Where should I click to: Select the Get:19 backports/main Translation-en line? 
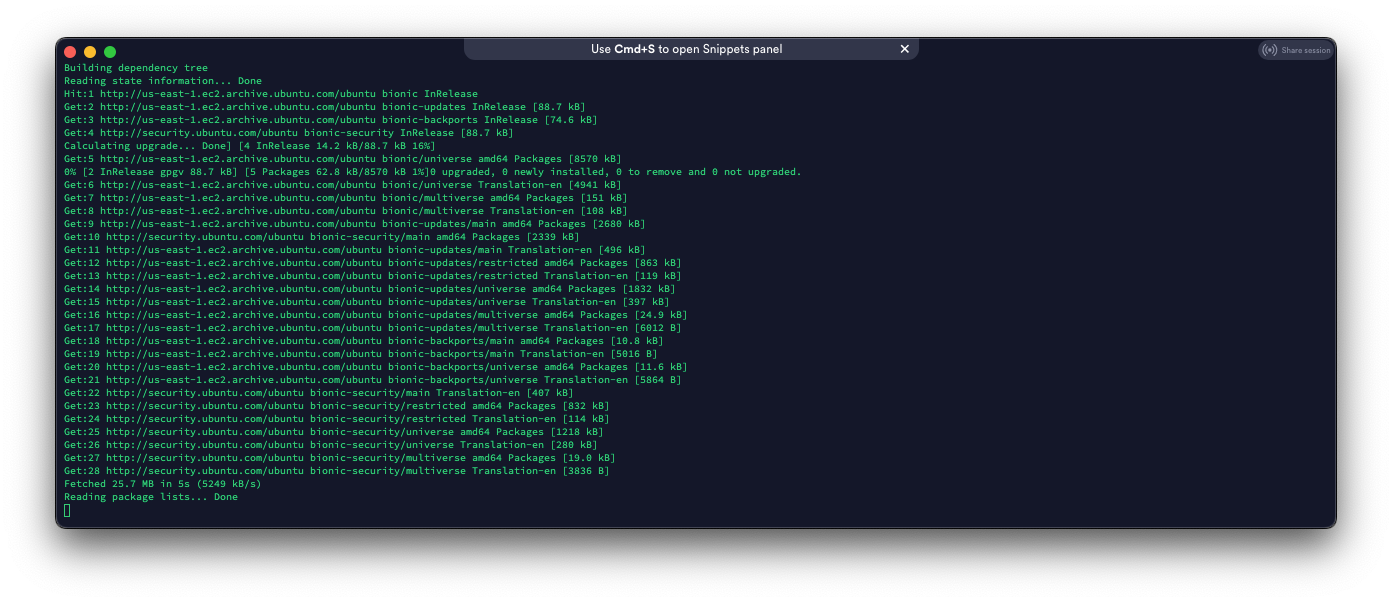(361, 354)
